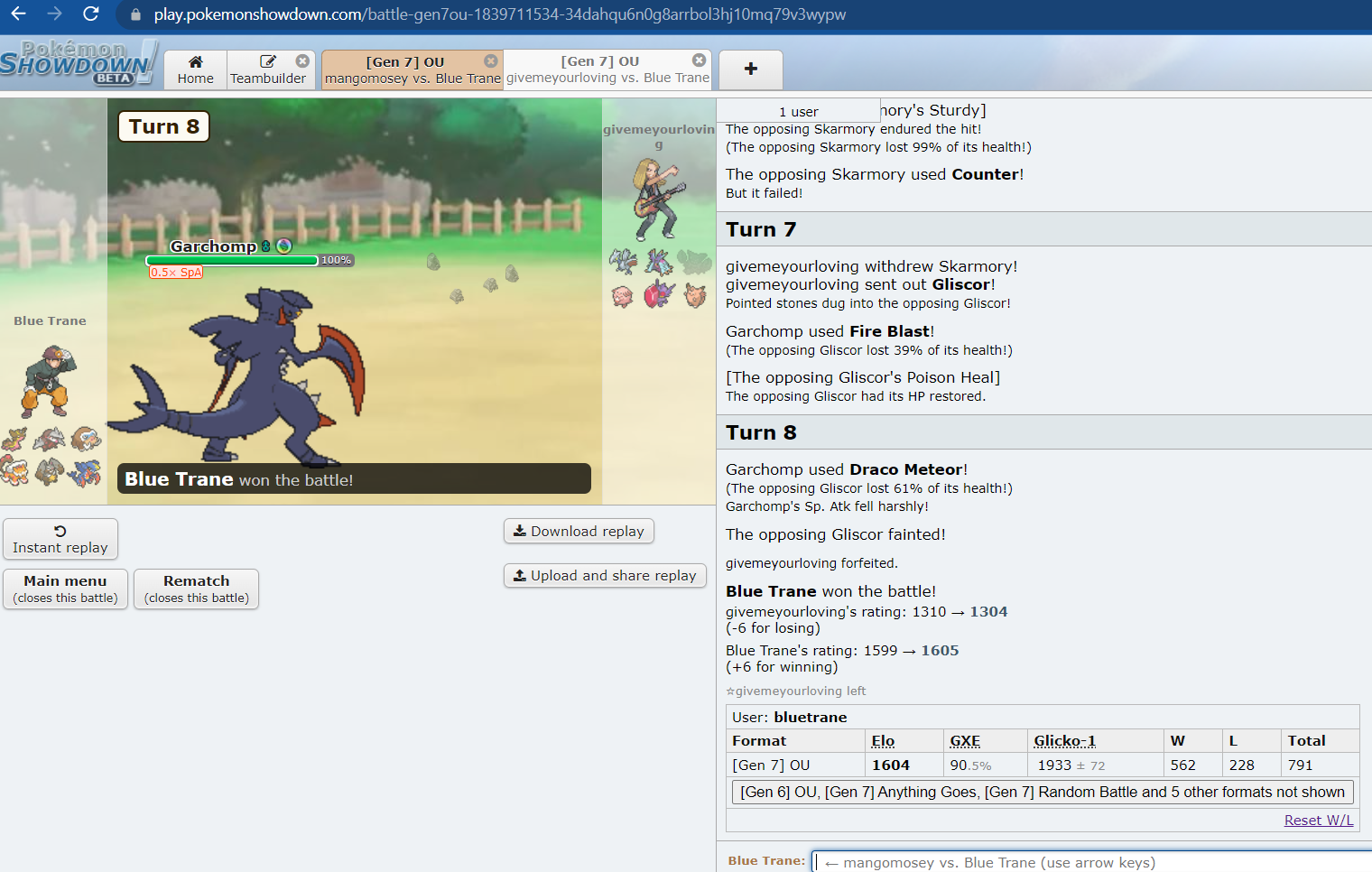Viewport: 1372px width, 872px height.
Task: Follow the Reset W/L link
Action: [x=1318, y=820]
